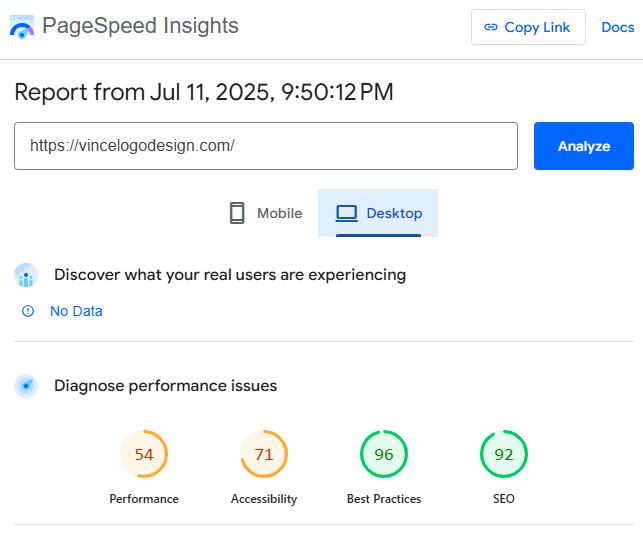The height and width of the screenshot is (537, 643).
Task: Select the Mobile phone icon
Action: [237, 213]
